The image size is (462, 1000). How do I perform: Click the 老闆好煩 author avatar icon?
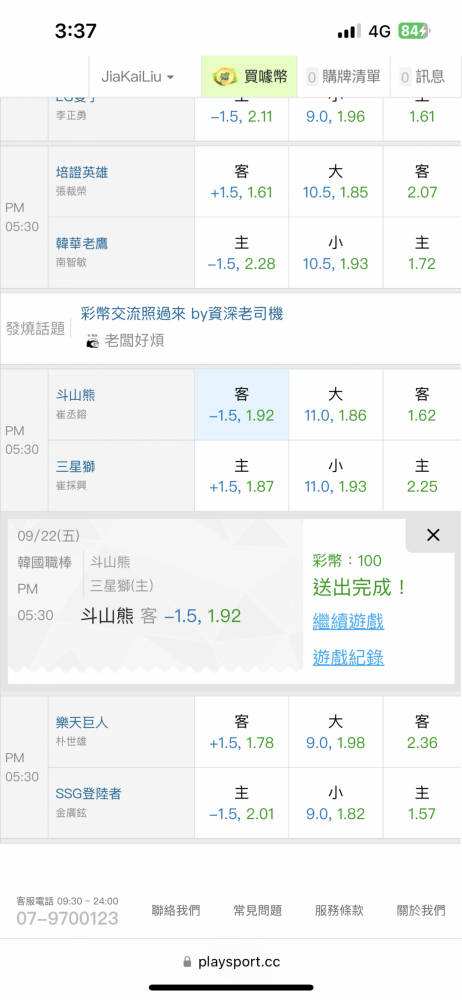[93, 341]
